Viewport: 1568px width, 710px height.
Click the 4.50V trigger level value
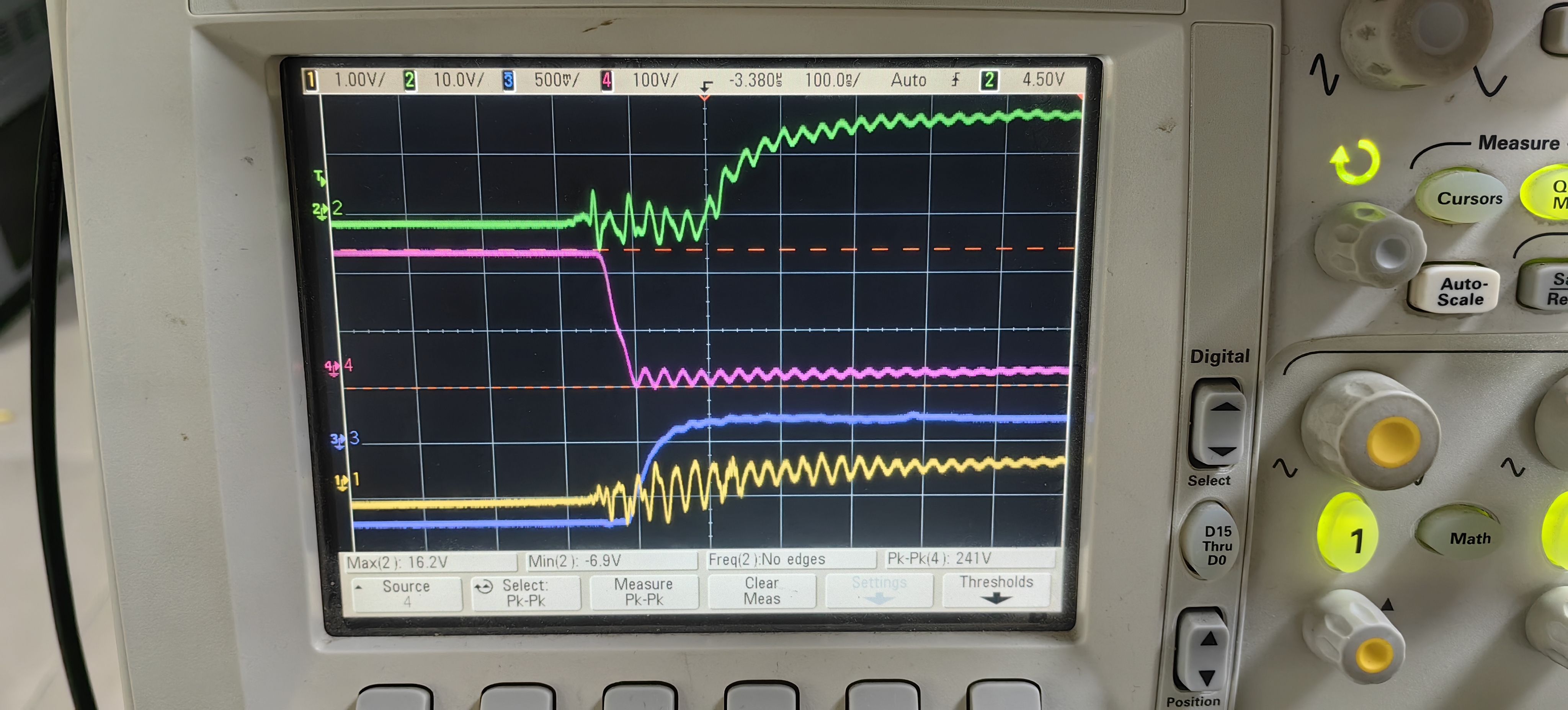coord(1043,79)
